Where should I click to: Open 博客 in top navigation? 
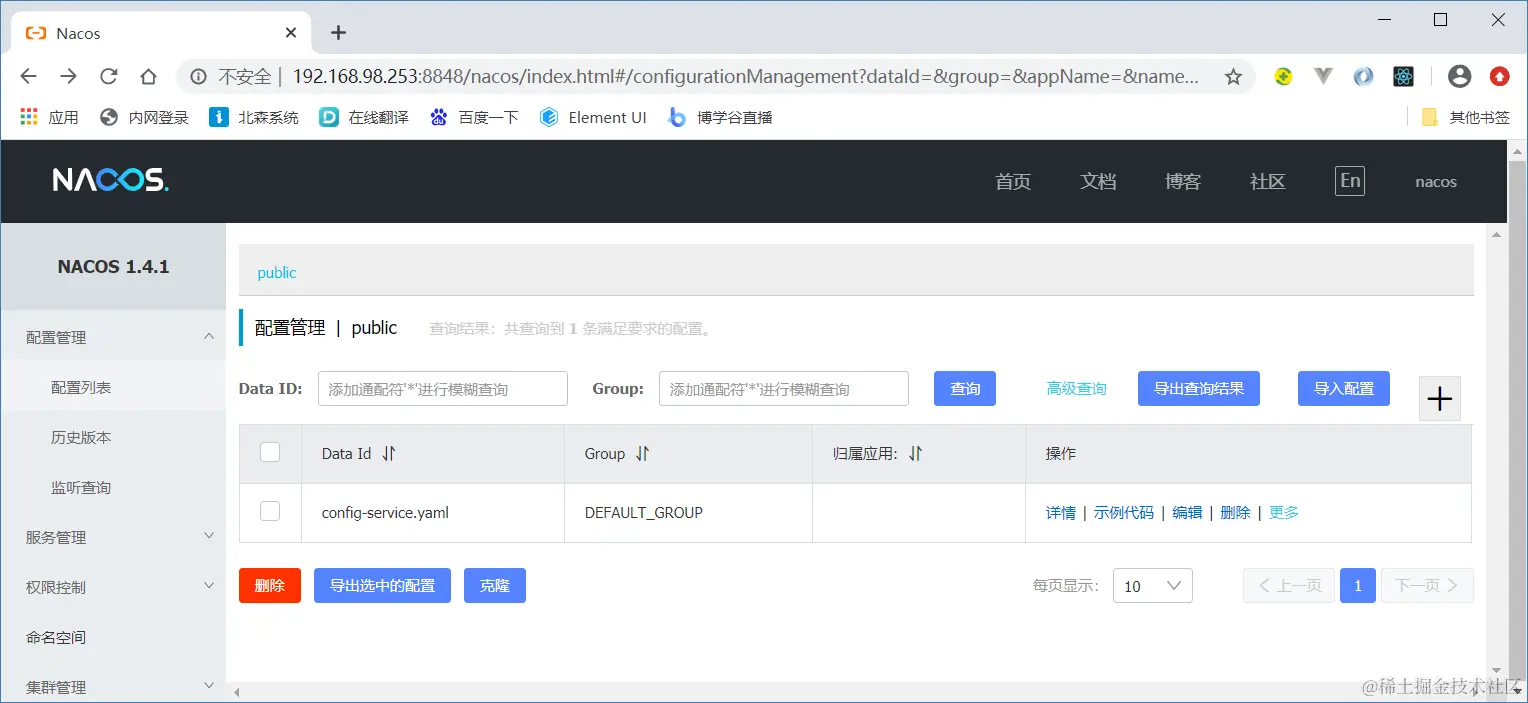1183,181
